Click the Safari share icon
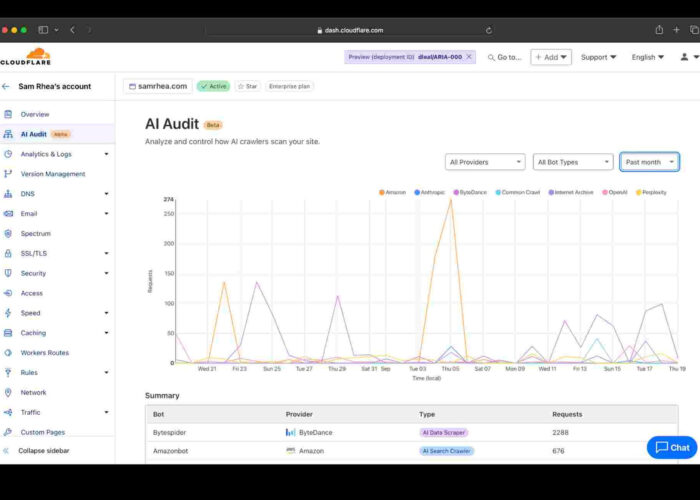 (x=659, y=30)
